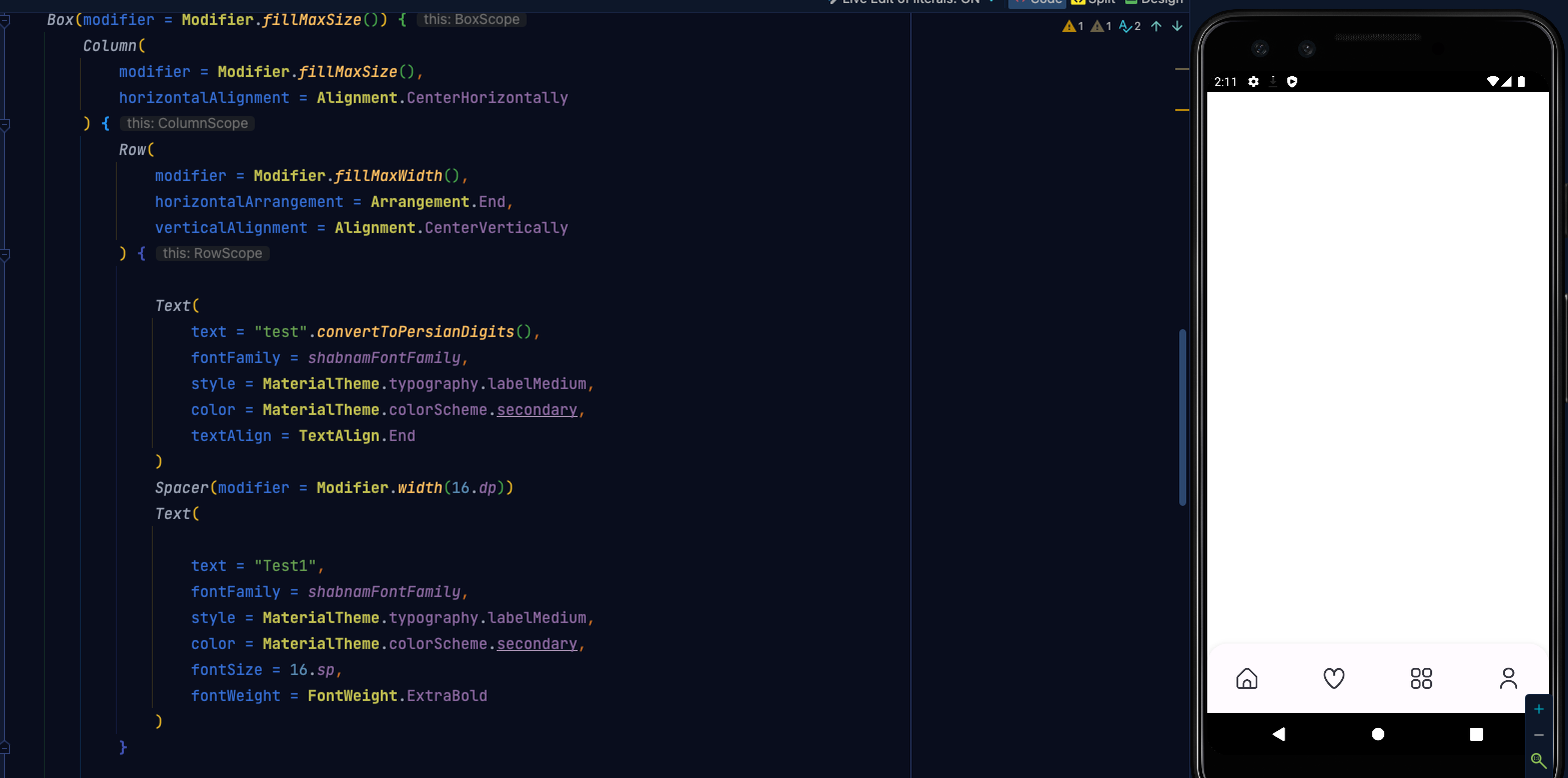1568x778 pixels.
Task: Click the horizontalAlignment parameter name
Action: [204, 98]
